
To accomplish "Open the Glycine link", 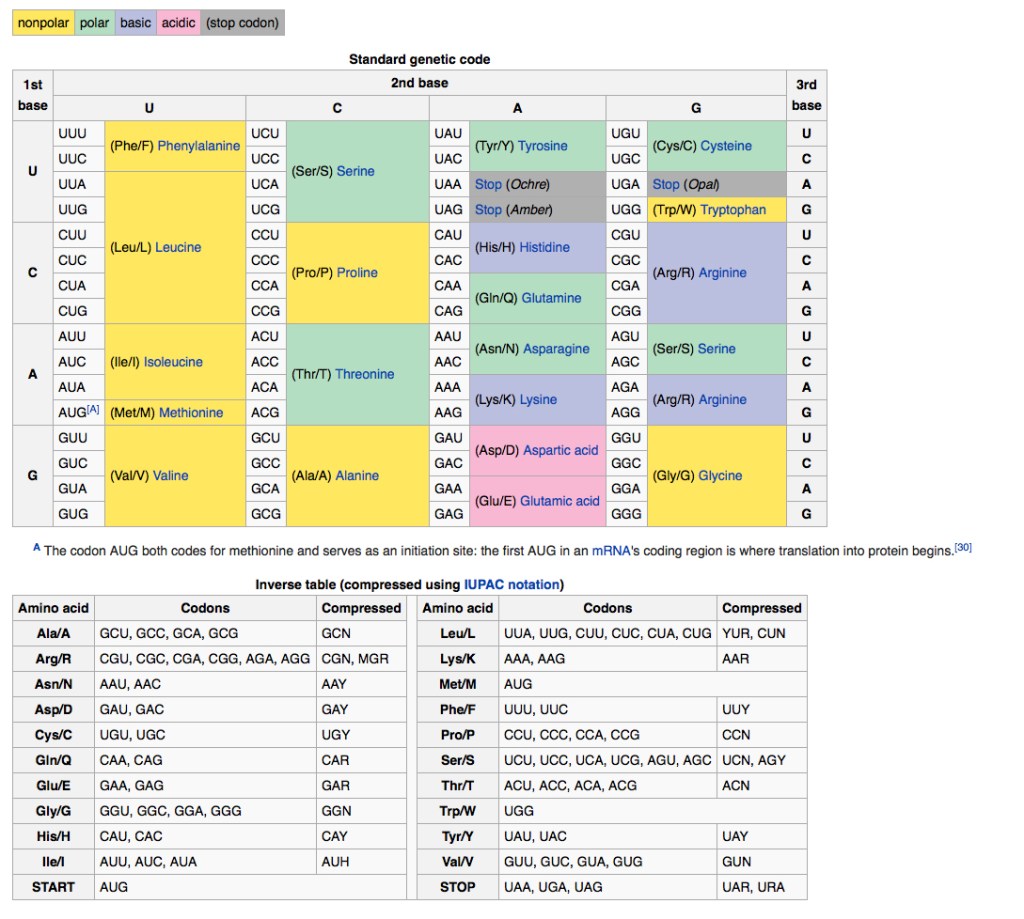I will pos(720,476).
